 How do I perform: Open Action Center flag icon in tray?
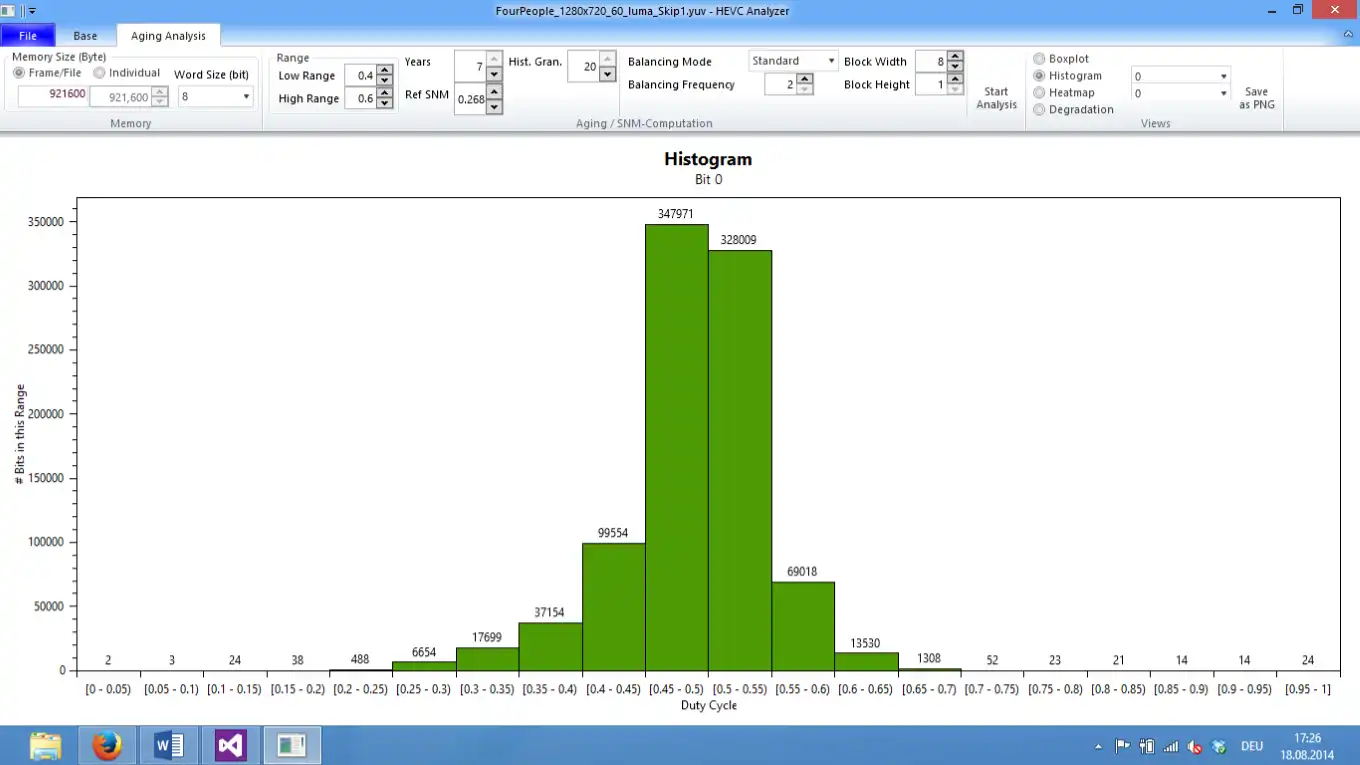pyautogui.click(x=1122, y=746)
